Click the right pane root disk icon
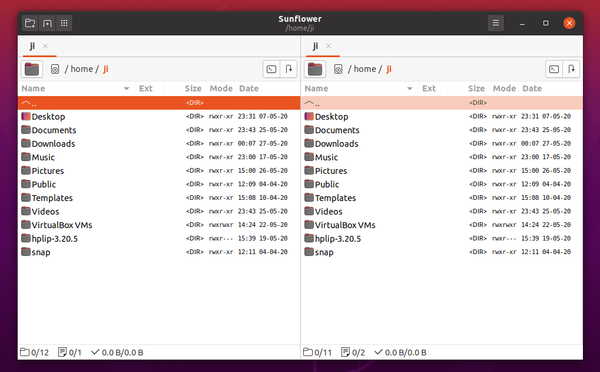Viewport: 600px width, 372px height. click(x=338, y=69)
